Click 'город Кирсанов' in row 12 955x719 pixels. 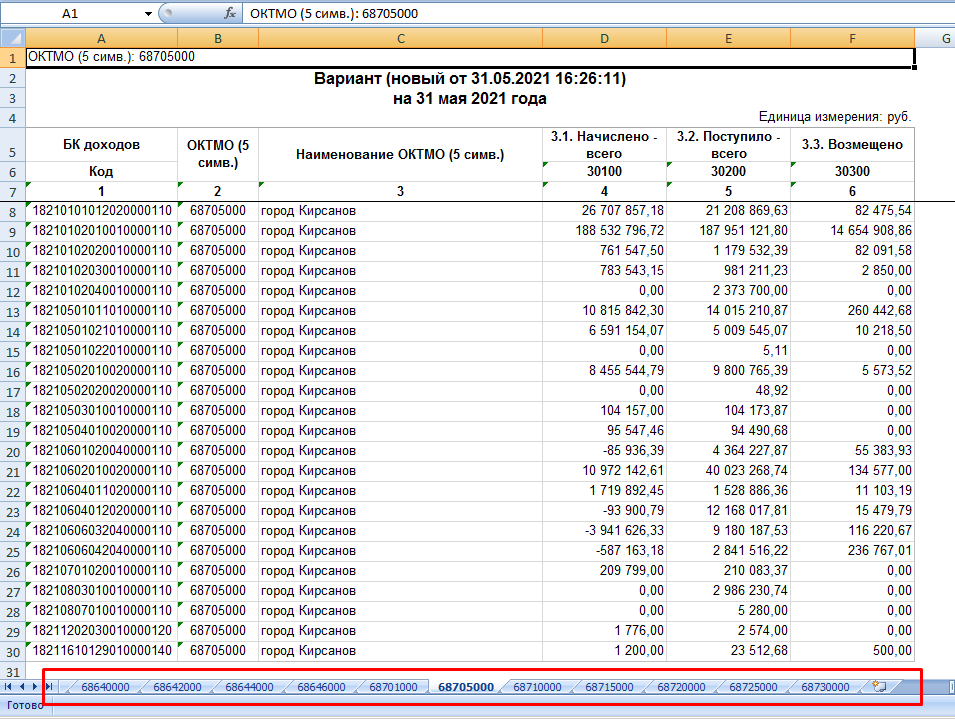(308, 291)
